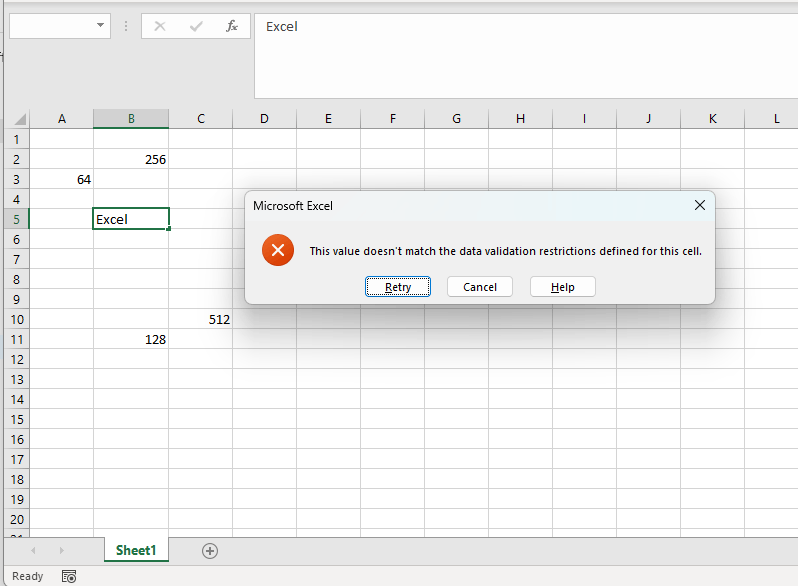The height and width of the screenshot is (586, 798).
Task: Click the macro recording icon in status bar
Action: click(x=69, y=576)
